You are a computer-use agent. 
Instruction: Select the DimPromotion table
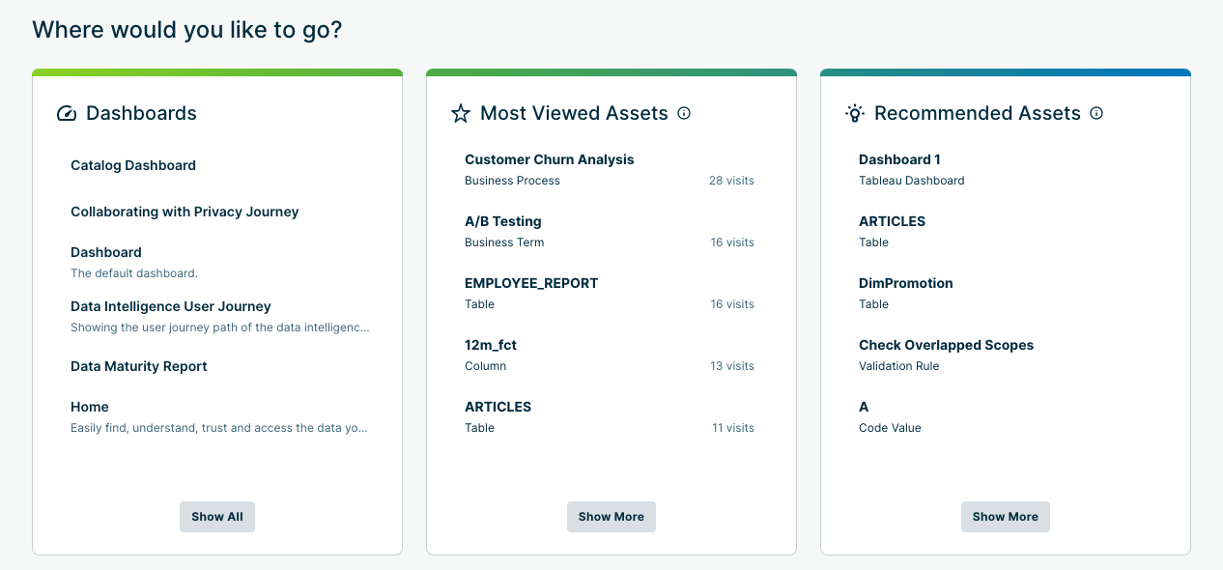pyautogui.click(x=905, y=284)
